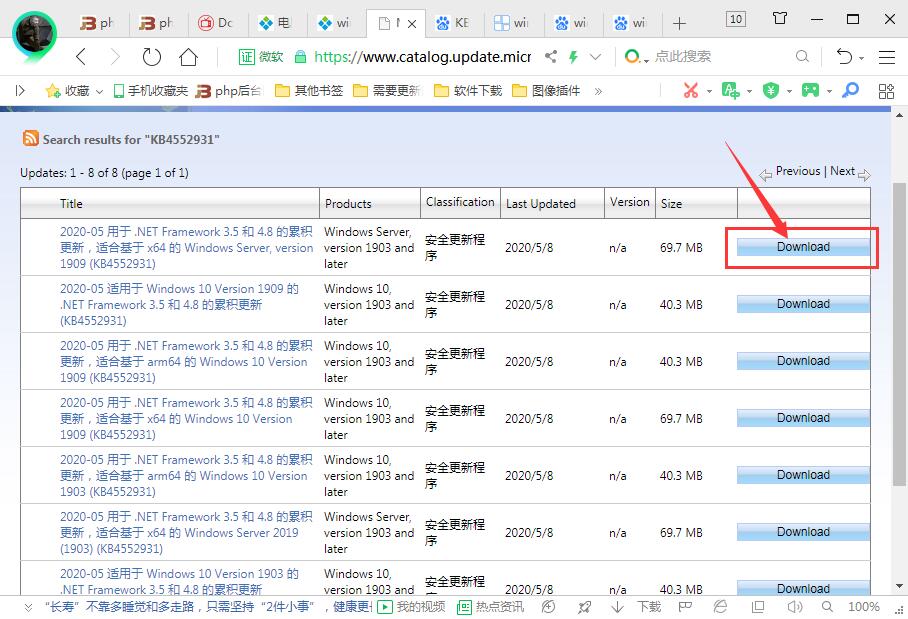This screenshot has width=908, height=619.
Task: Click the speaker mute icon in status bar
Action: [x=794, y=606]
